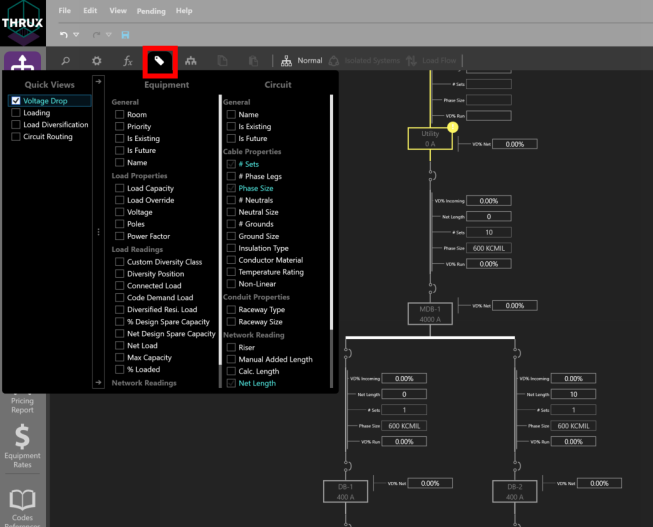
Task: Click the tag labels icon in toolbar
Action: tap(159, 60)
